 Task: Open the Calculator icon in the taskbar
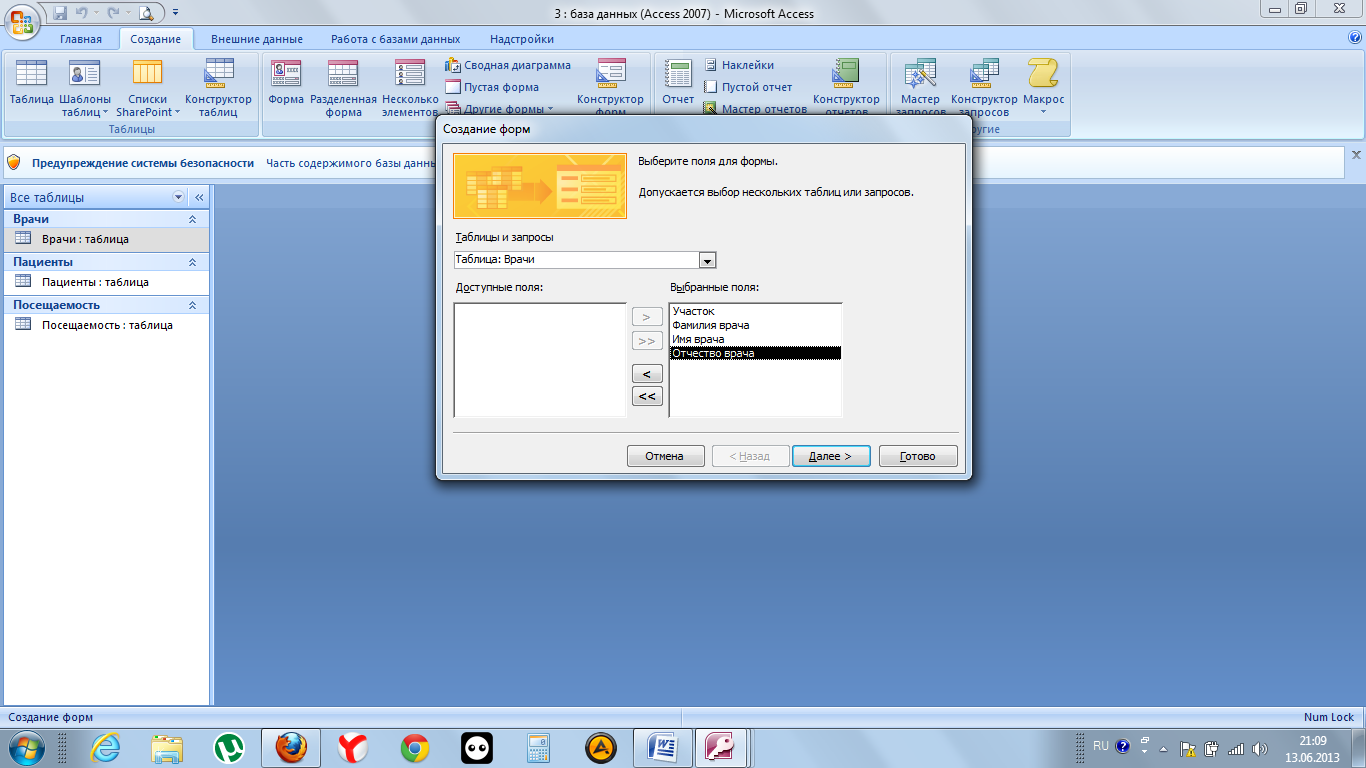pyautogui.click(x=539, y=747)
